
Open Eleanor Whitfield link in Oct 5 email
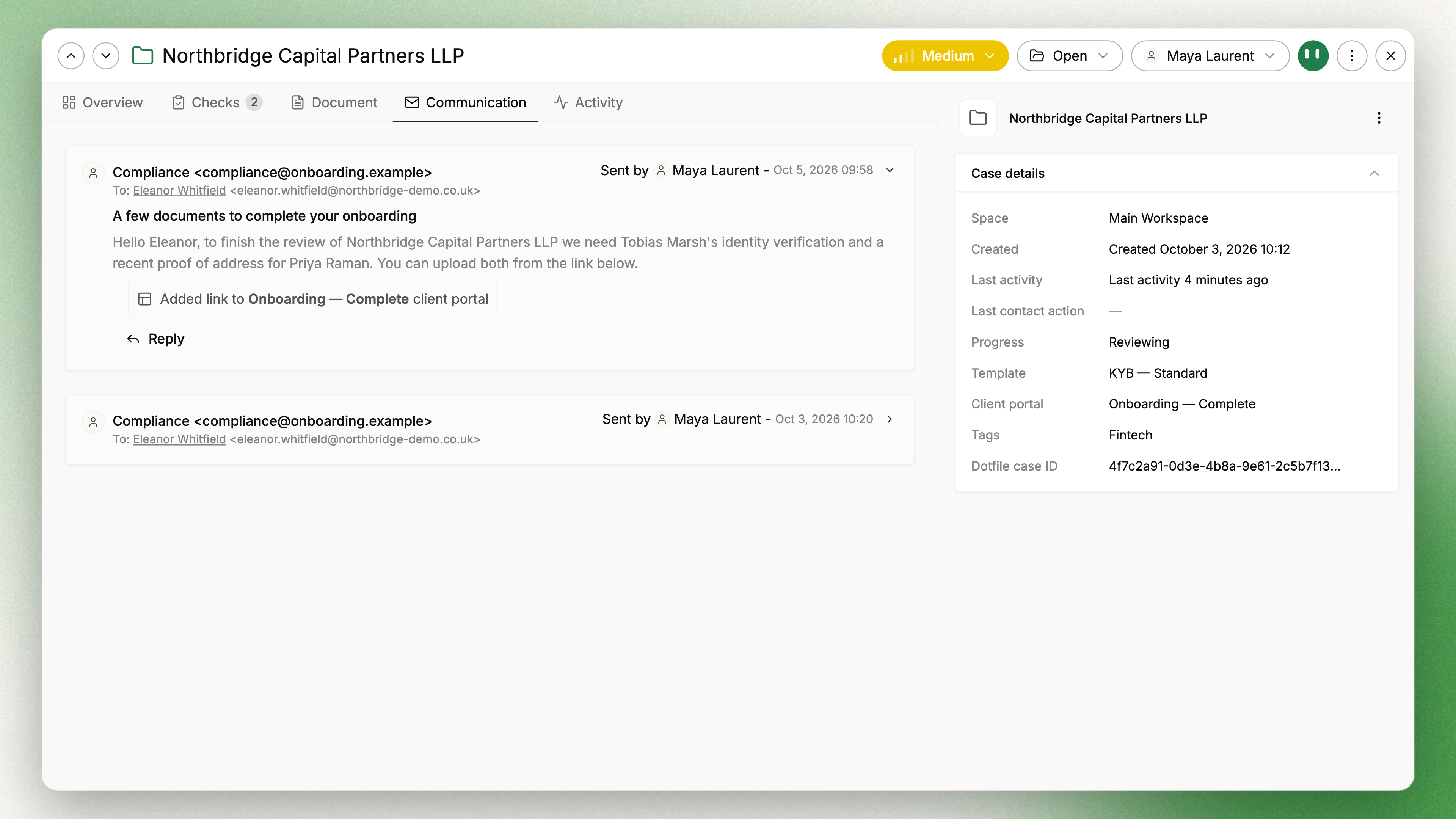[179, 190]
